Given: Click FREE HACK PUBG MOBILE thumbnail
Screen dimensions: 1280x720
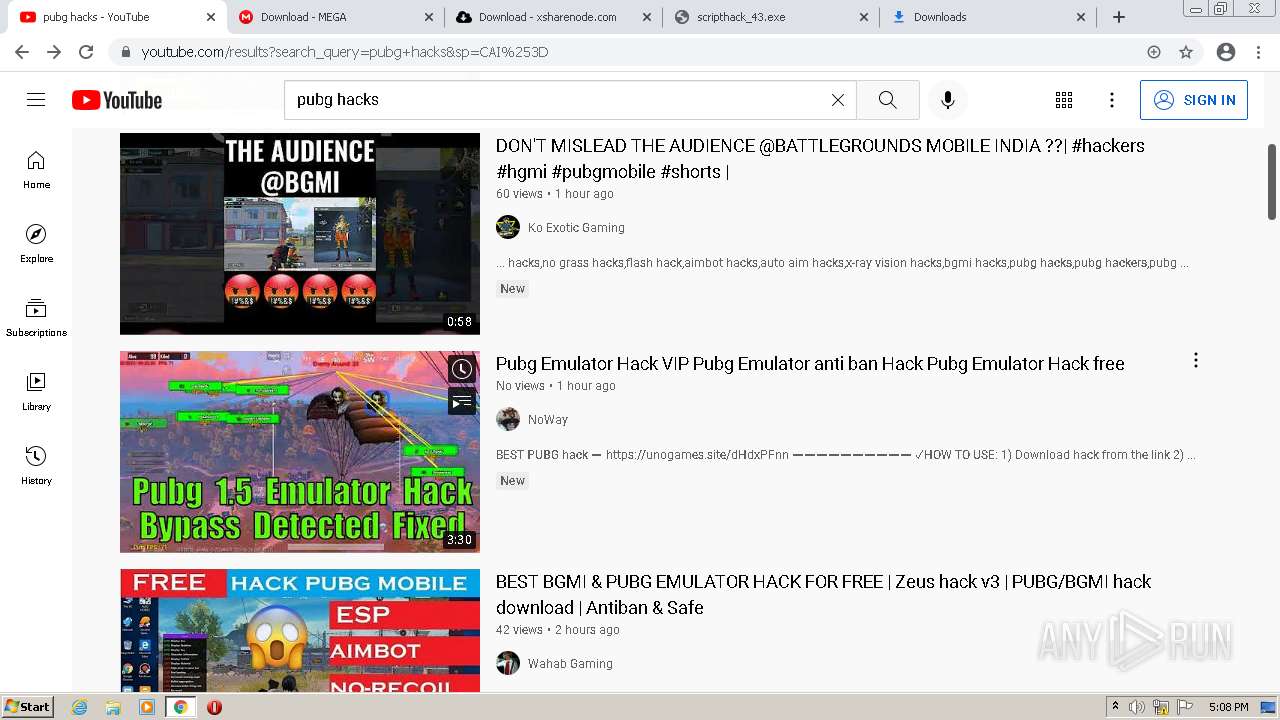Looking at the screenshot, I should coord(300,631).
